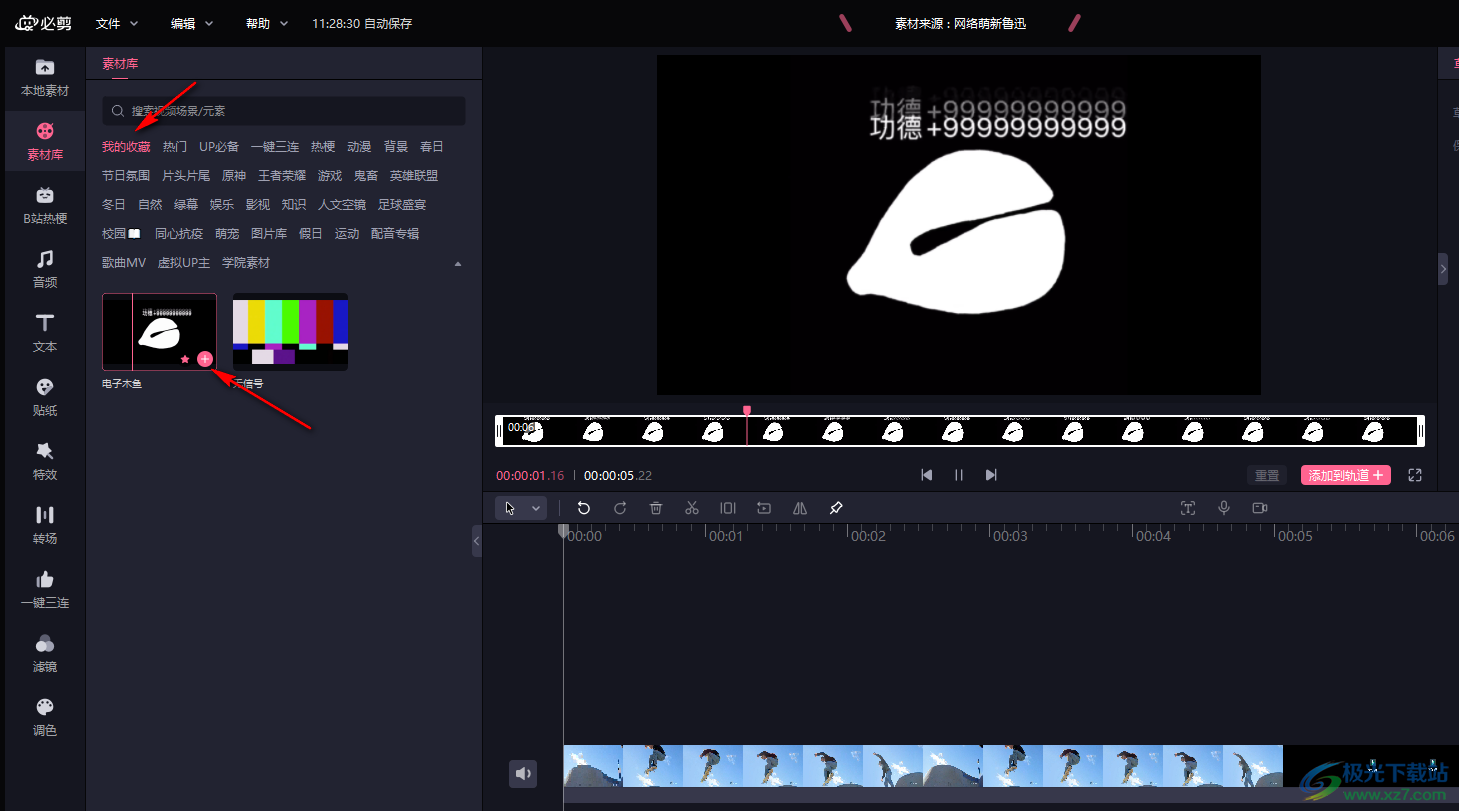The height and width of the screenshot is (811, 1459).
Task: Select the 绿幕 category
Action: tap(186, 205)
